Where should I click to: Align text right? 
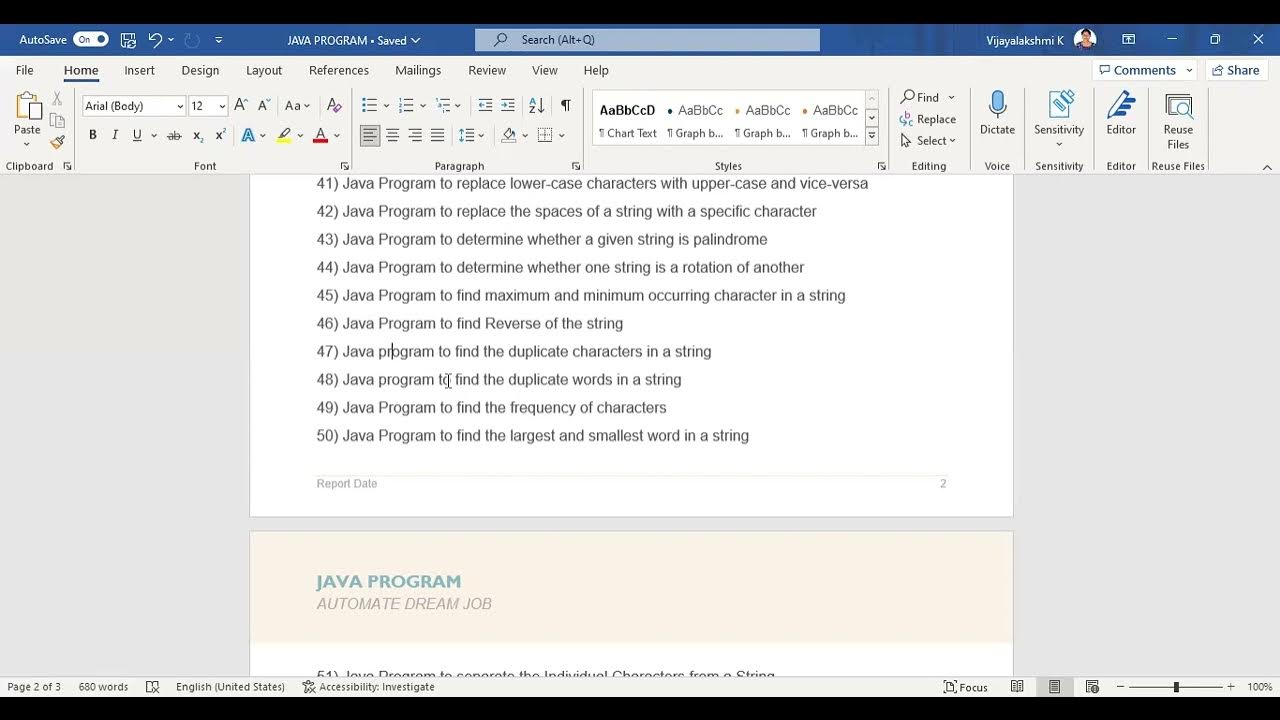point(415,135)
